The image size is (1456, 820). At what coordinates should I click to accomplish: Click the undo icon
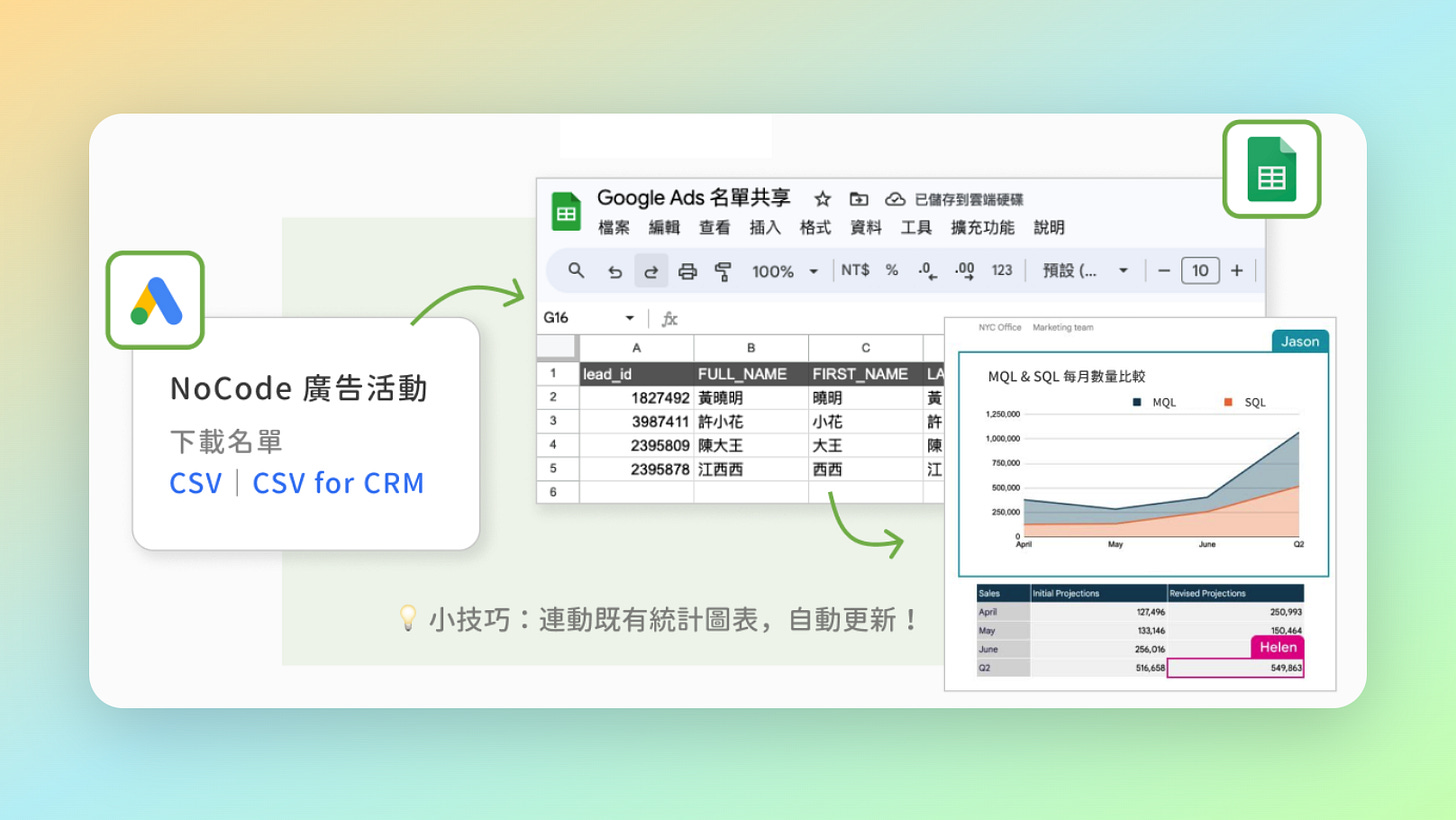[x=614, y=271]
